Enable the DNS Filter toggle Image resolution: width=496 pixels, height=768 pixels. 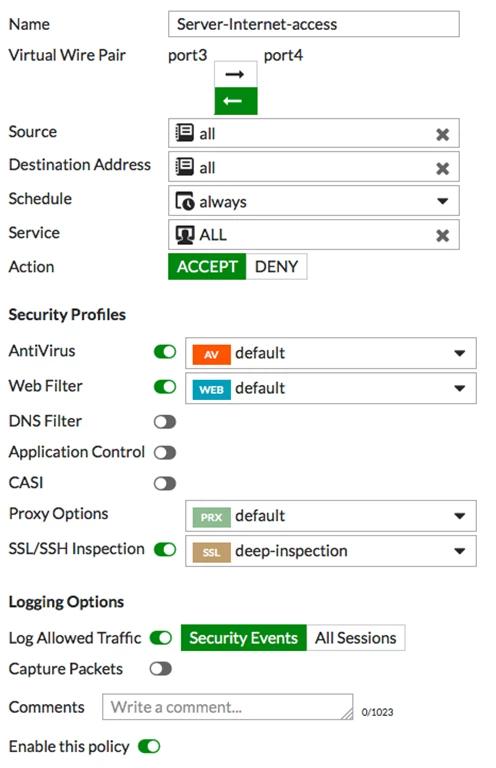click(x=165, y=422)
